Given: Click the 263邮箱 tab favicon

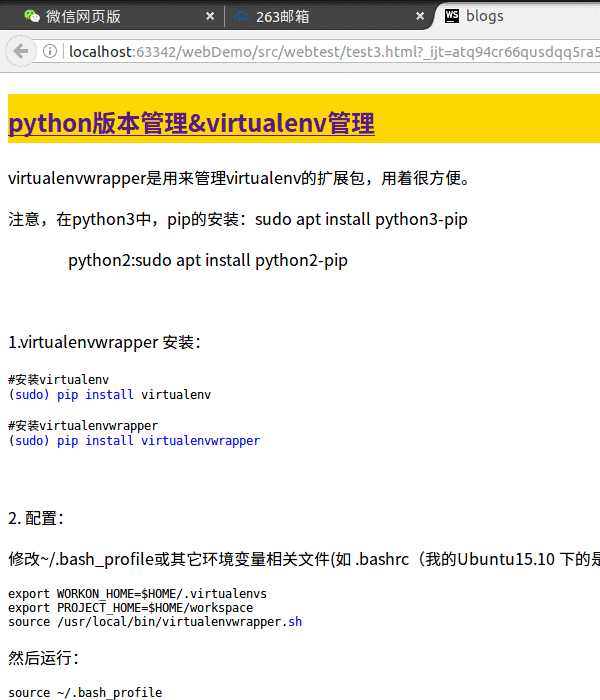Looking at the screenshot, I should point(241,16).
